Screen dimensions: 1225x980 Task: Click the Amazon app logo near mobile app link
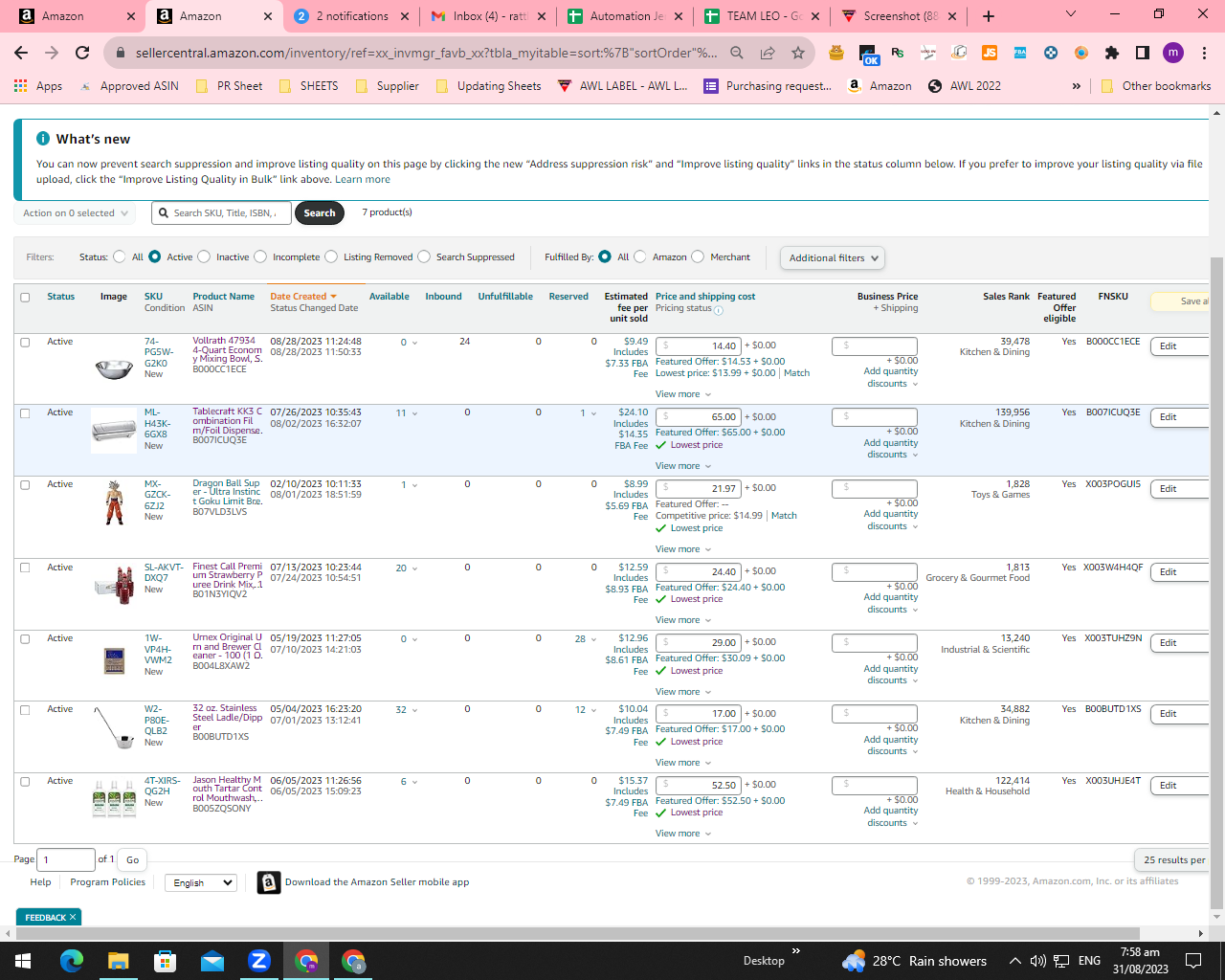pos(269,882)
